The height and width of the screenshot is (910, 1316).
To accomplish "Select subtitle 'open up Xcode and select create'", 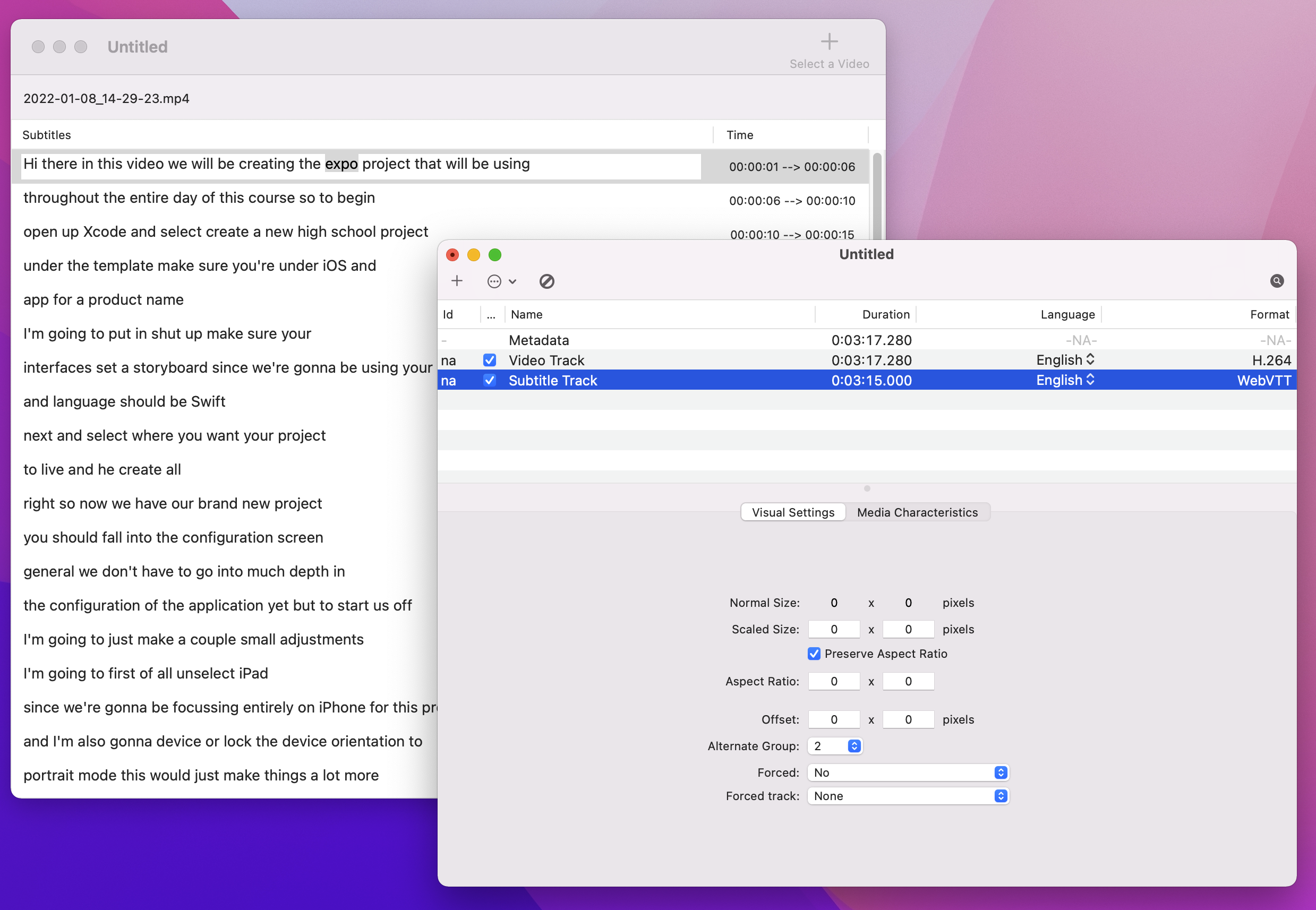I will pos(225,231).
